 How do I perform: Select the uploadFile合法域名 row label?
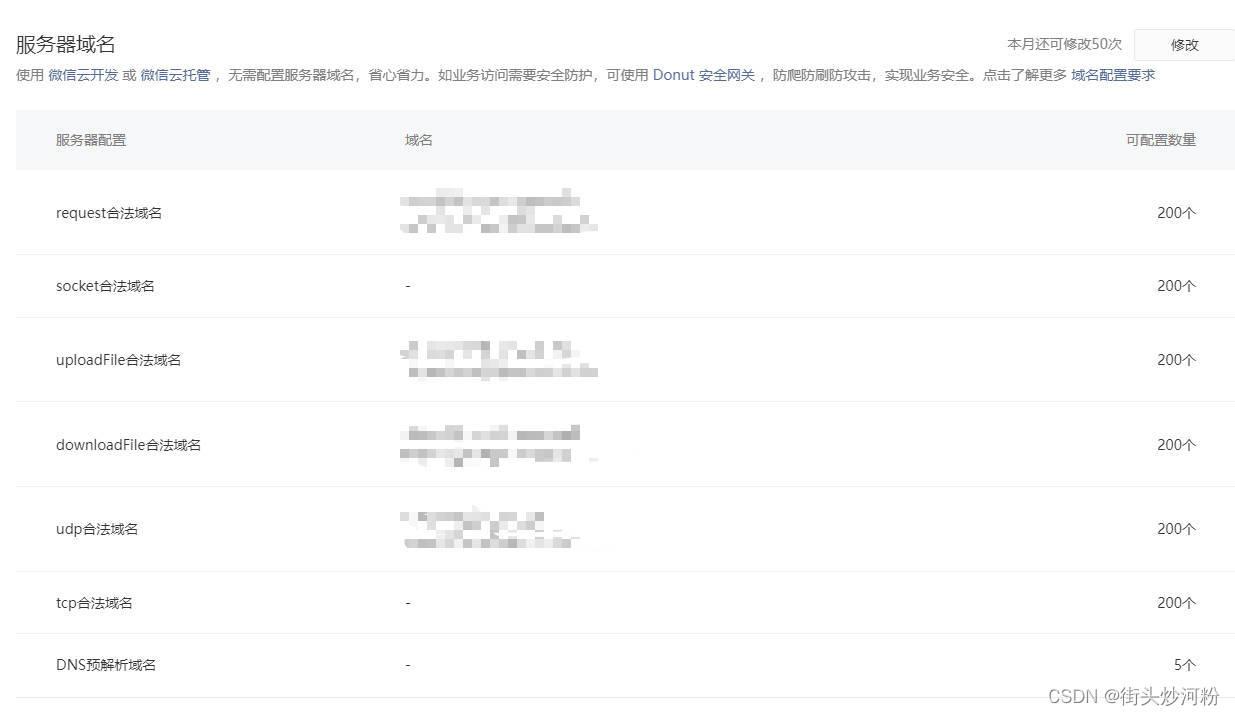tap(118, 360)
